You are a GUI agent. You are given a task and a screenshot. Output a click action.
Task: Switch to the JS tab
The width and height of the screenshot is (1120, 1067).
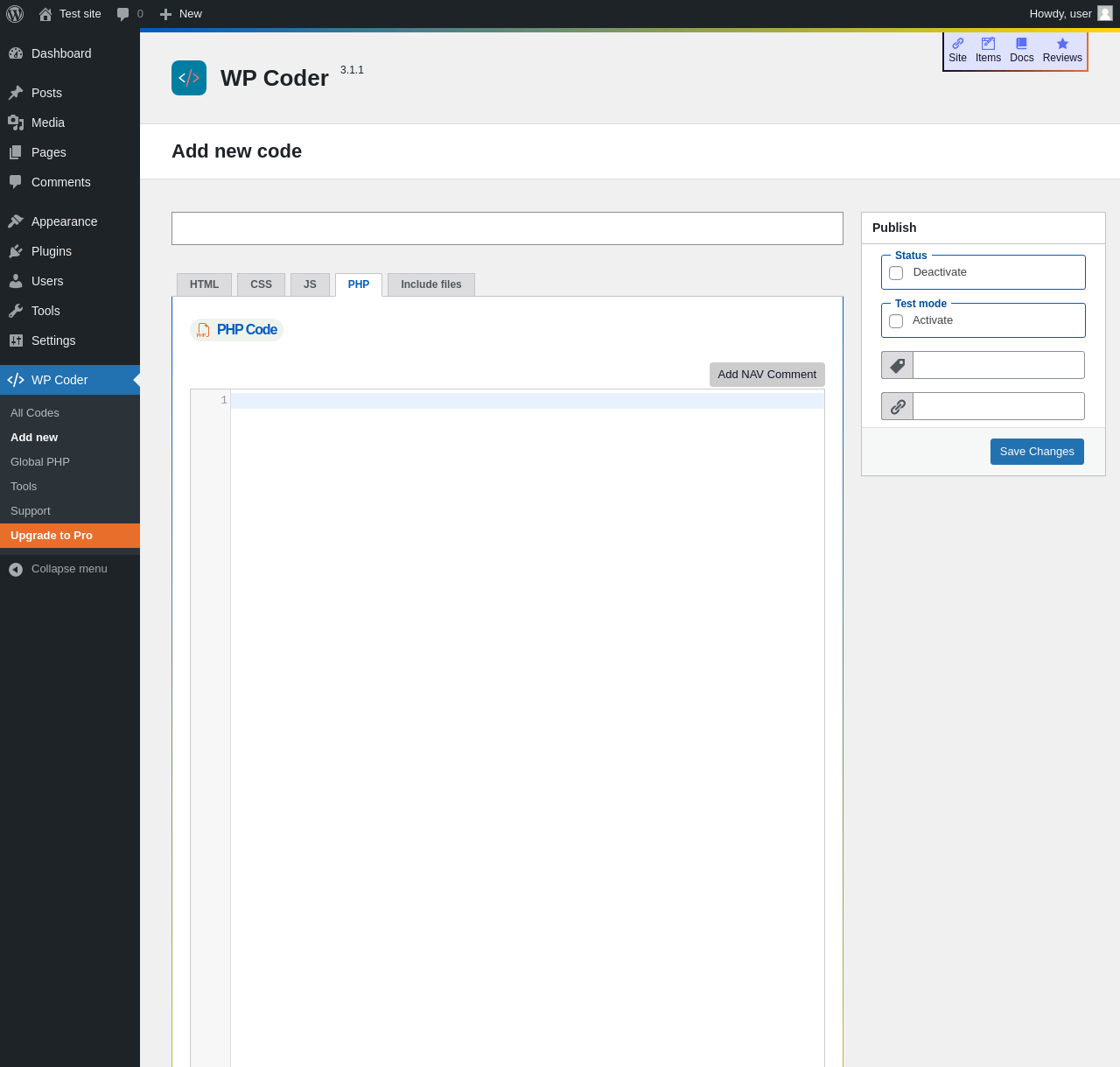coord(310,284)
